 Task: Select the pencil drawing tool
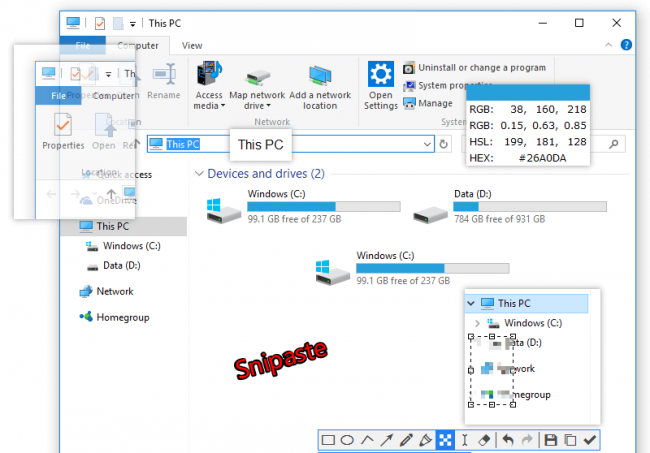(x=406, y=440)
